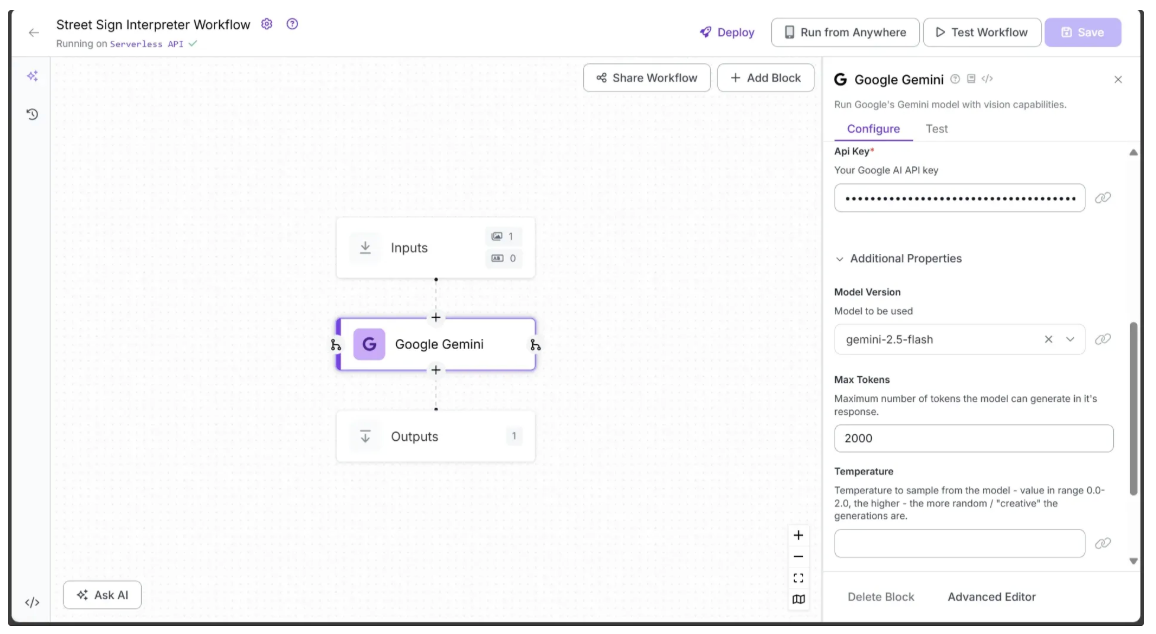1156x634 pixels.
Task: Open the Ask AI assistant
Action: click(102, 595)
